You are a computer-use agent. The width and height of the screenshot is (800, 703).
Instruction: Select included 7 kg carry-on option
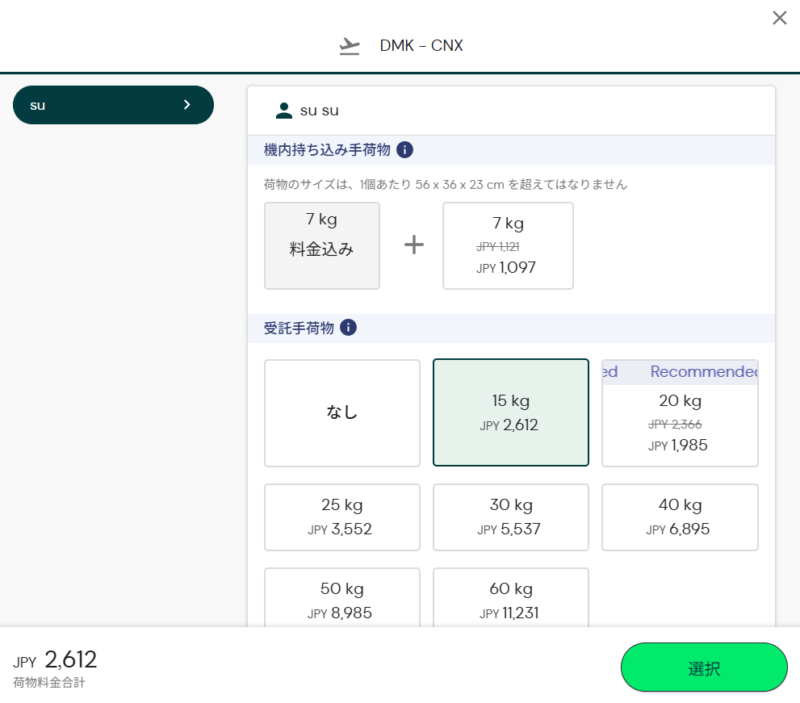pos(322,245)
